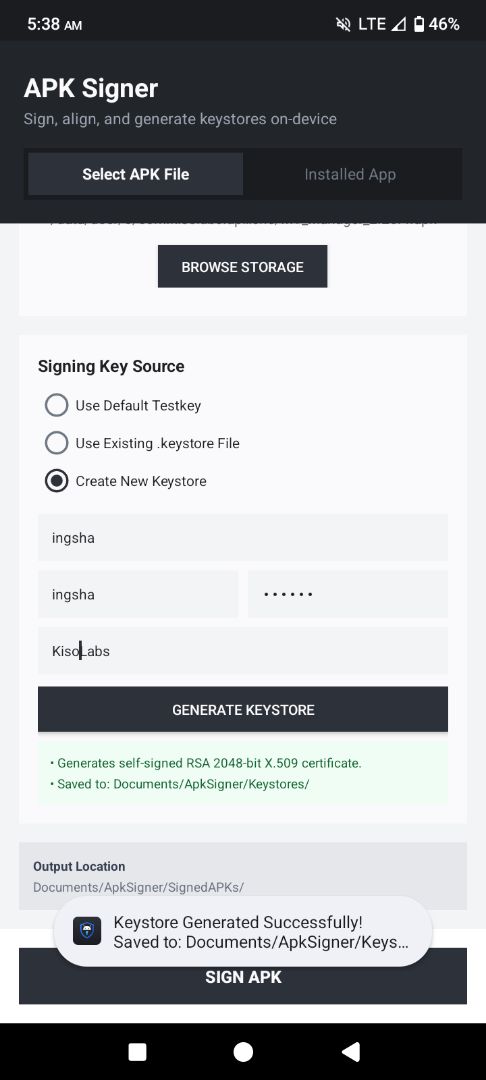Focus the first ingsha keystore name field
486x1080 pixels.
(x=243, y=537)
